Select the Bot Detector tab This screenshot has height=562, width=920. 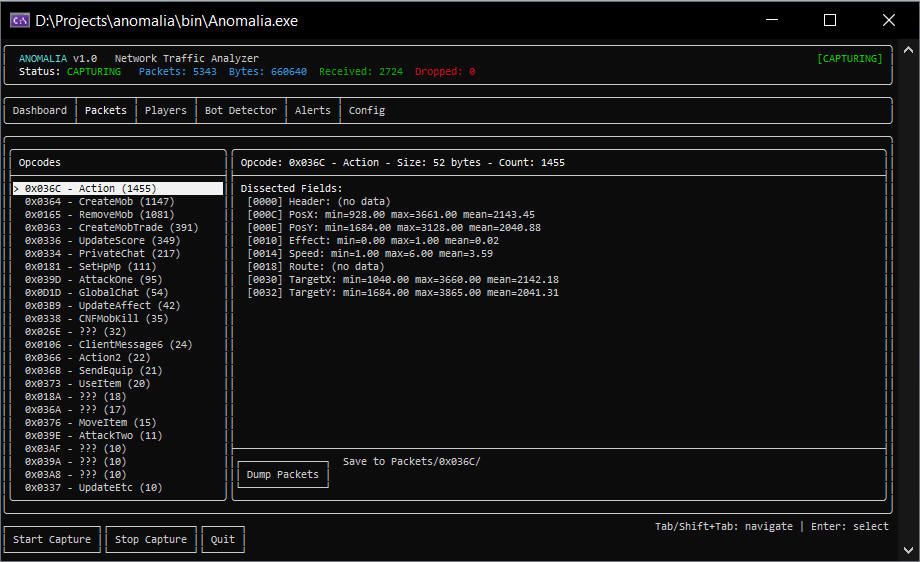[x=241, y=110]
